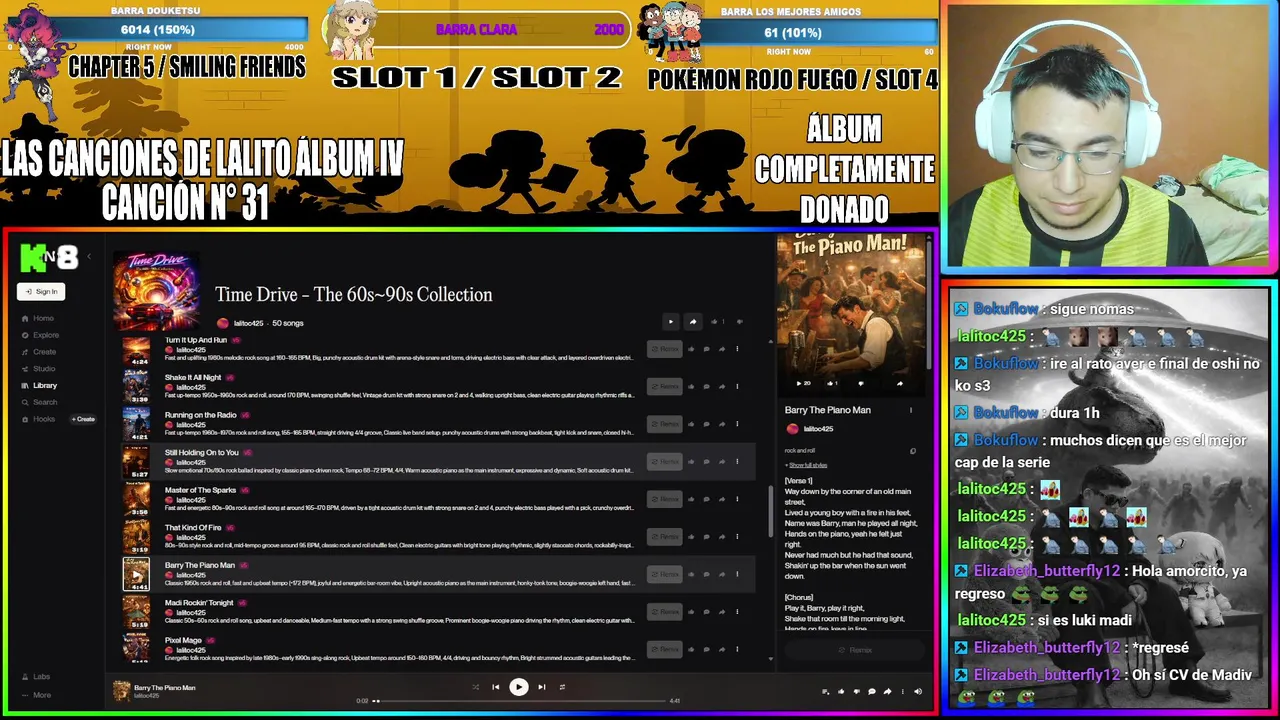Open more options for Shake It All Night
This screenshot has height=720, width=1280.
coord(737,386)
